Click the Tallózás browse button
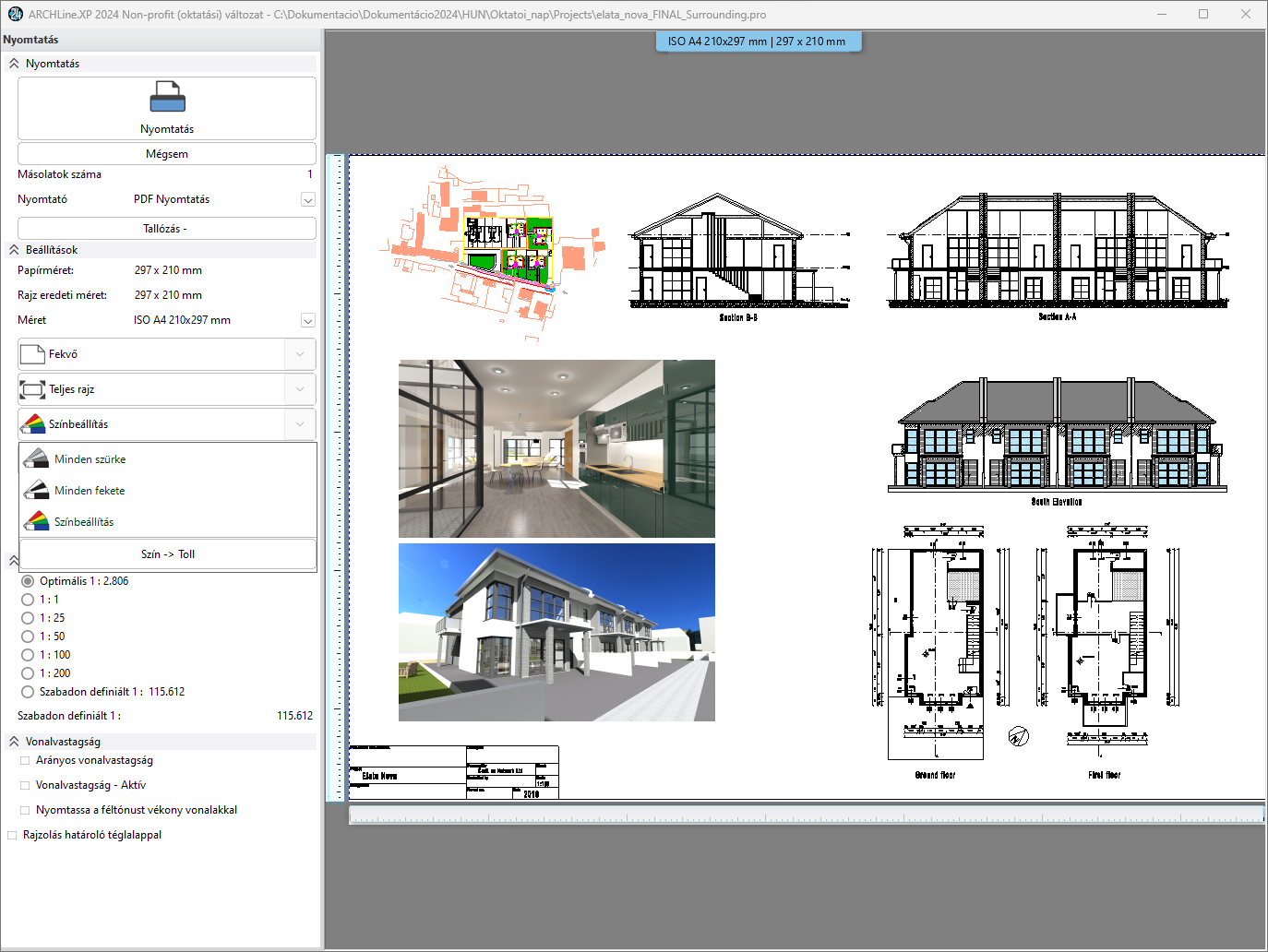This screenshot has width=1268, height=952. (166, 229)
